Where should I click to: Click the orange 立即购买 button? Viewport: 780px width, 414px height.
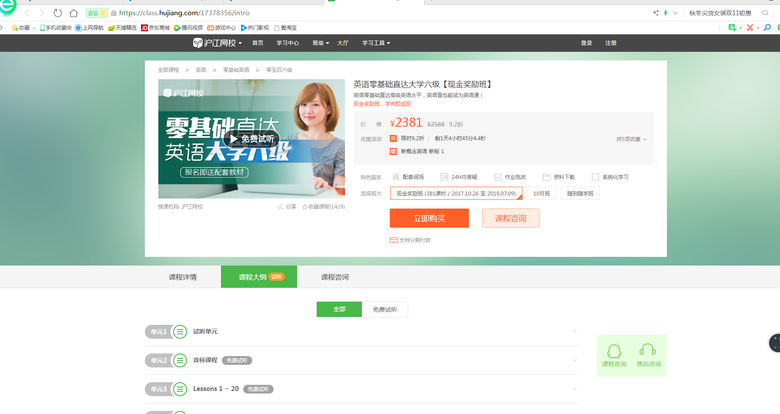tap(429, 218)
